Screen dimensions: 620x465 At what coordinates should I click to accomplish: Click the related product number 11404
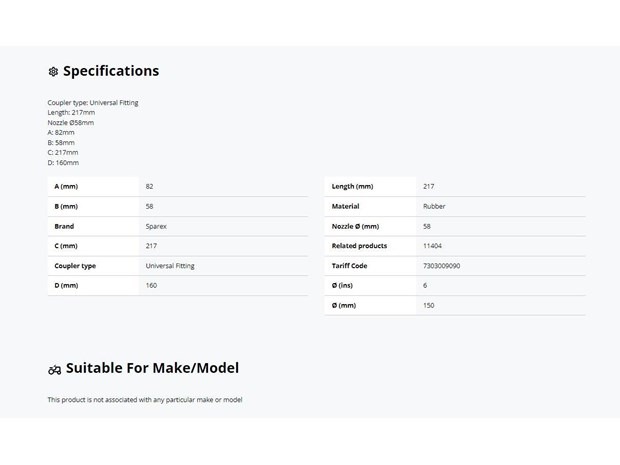coord(432,246)
